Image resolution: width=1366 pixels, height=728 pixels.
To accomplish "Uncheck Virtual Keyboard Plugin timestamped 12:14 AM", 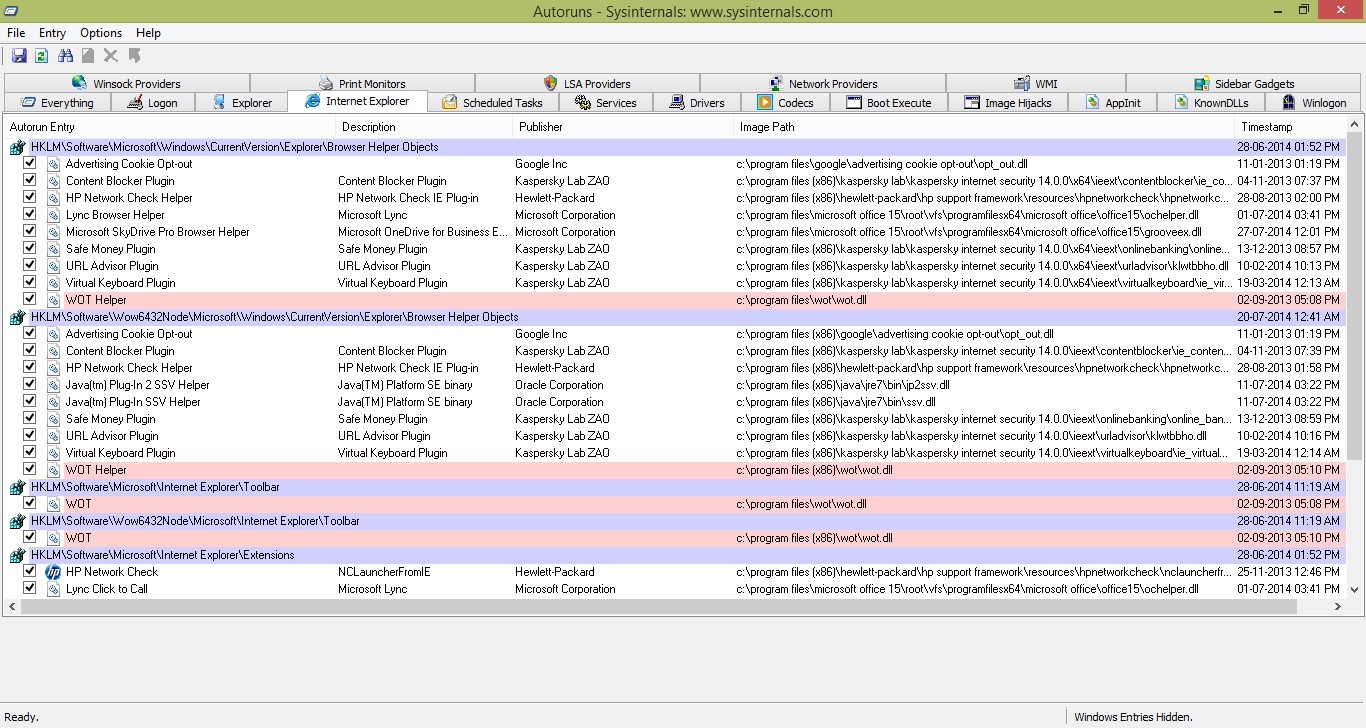I will point(30,452).
